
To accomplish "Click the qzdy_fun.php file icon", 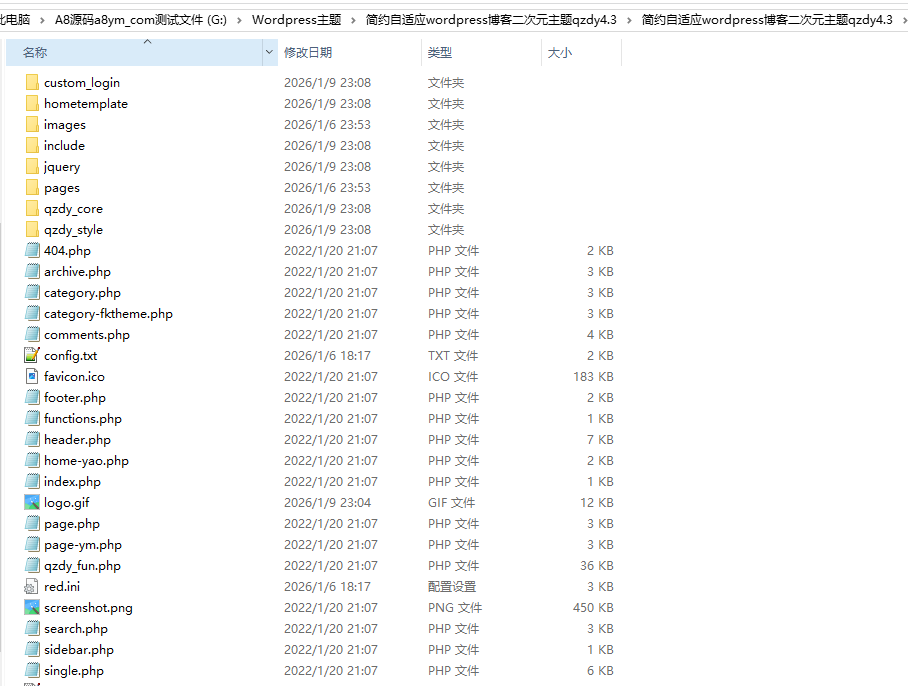I will [32, 565].
